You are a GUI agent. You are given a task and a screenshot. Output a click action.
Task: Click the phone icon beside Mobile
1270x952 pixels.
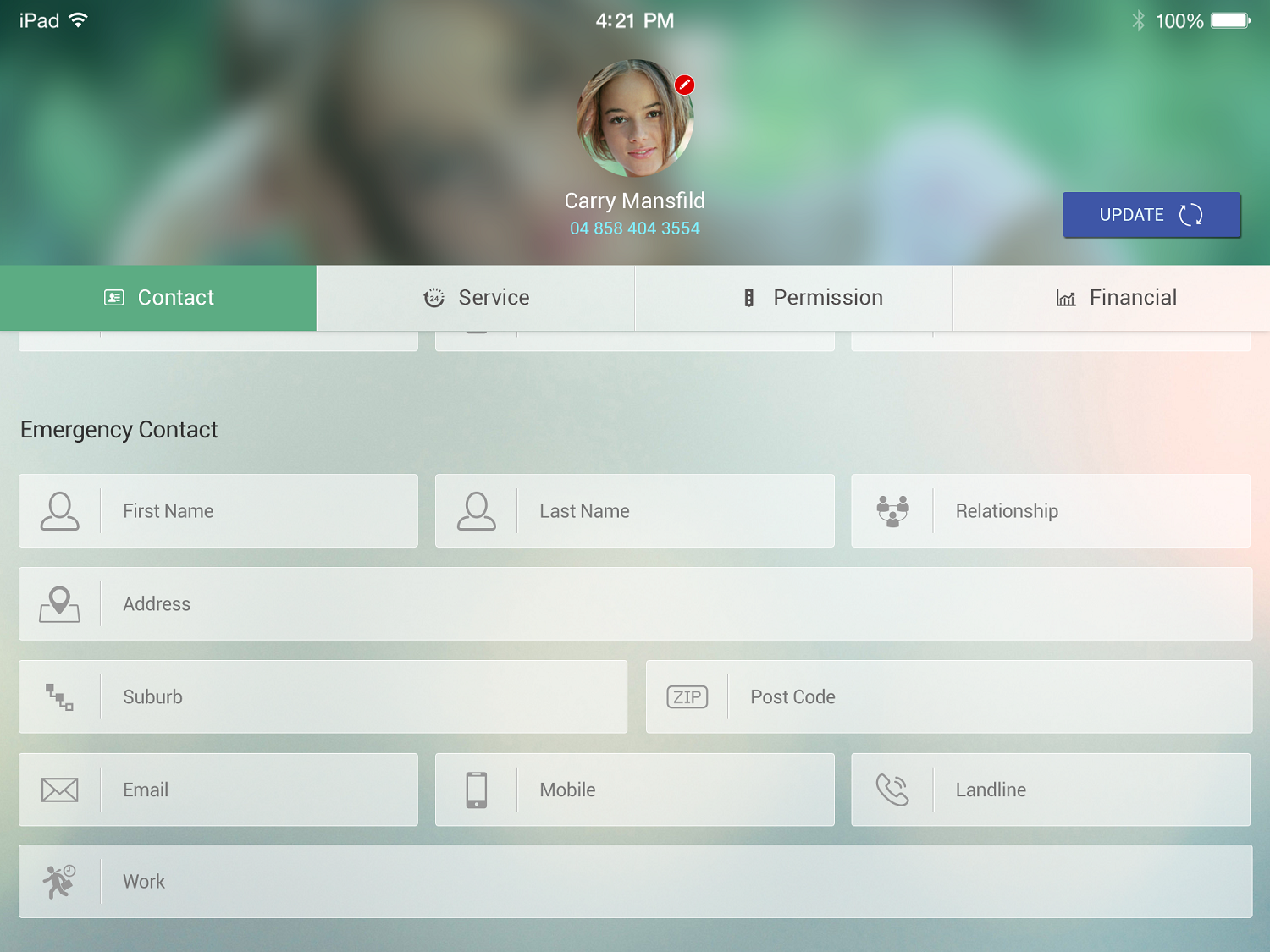point(476,790)
